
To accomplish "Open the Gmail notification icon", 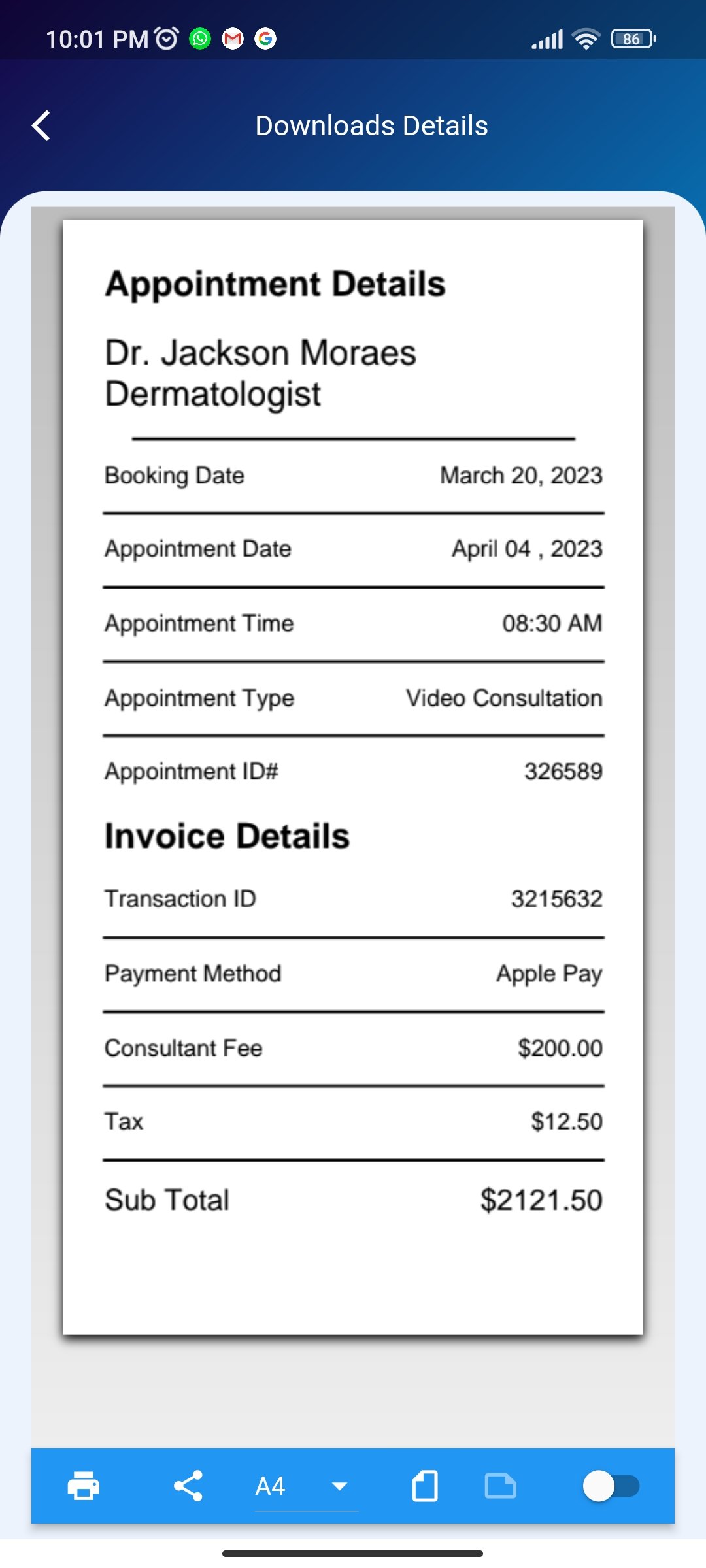I will [233, 39].
